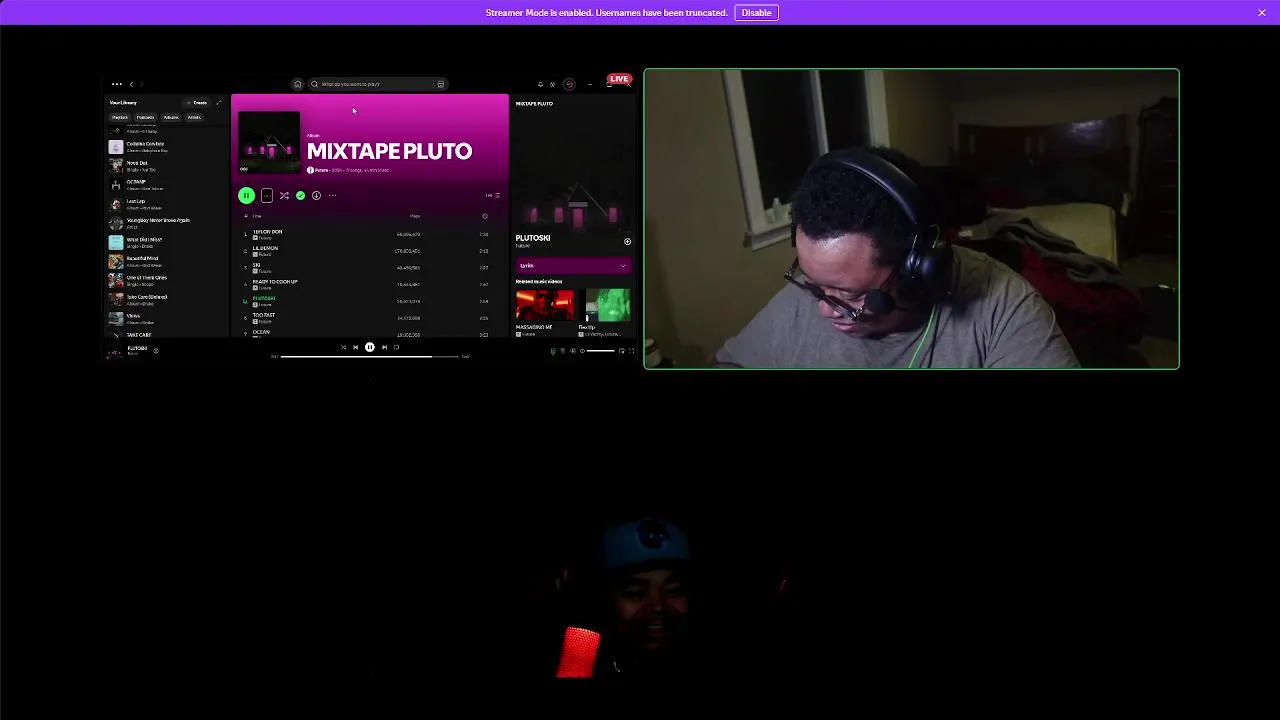Viewport: 1280px width, 720px height.
Task: Open the Future artist link under album title
Action: coord(321,170)
